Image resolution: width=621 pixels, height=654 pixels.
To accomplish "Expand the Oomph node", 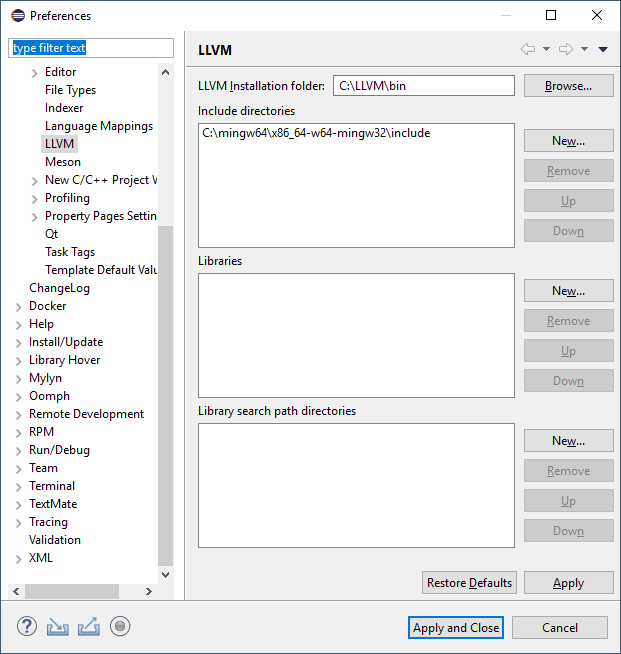I will 19,397.
